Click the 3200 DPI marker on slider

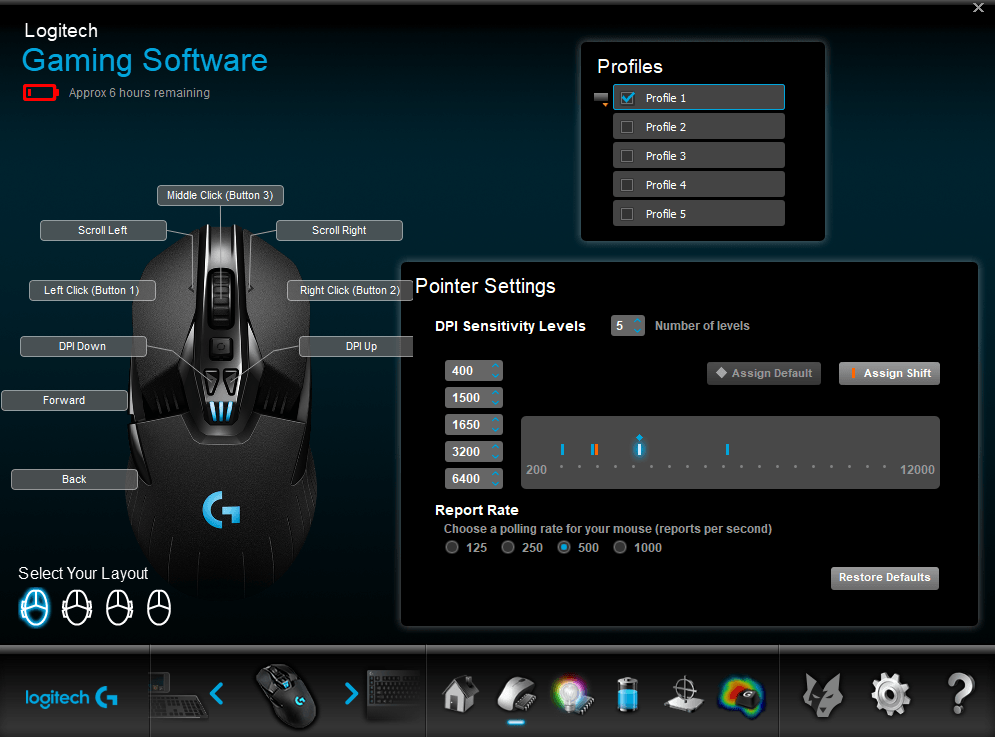(x=727, y=450)
